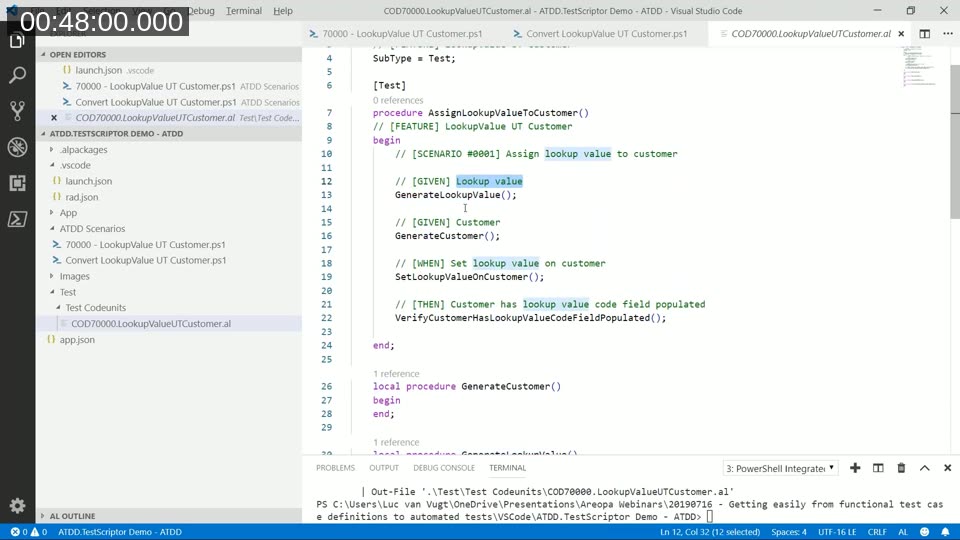Collapse the Test folder
960x540 pixels.
tap(52, 292)
